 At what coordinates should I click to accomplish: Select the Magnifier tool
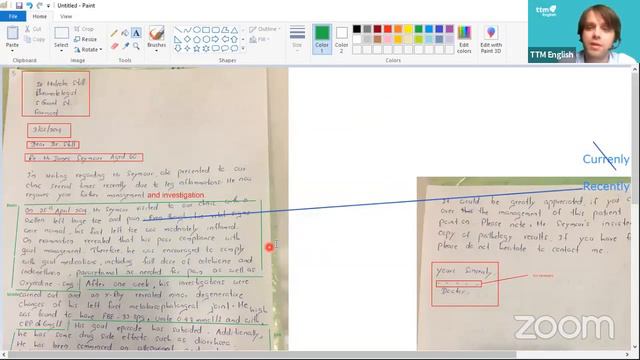pos(136,46)
